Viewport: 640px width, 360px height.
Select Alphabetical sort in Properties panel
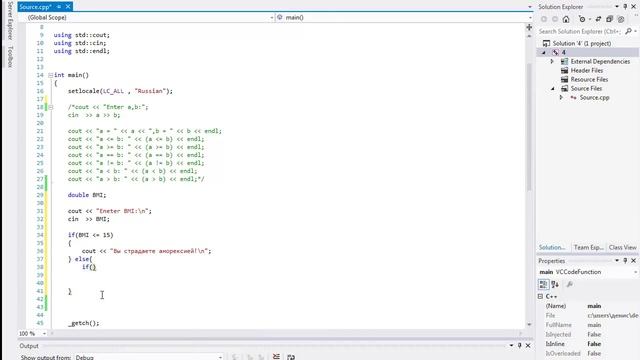[555, 284]
